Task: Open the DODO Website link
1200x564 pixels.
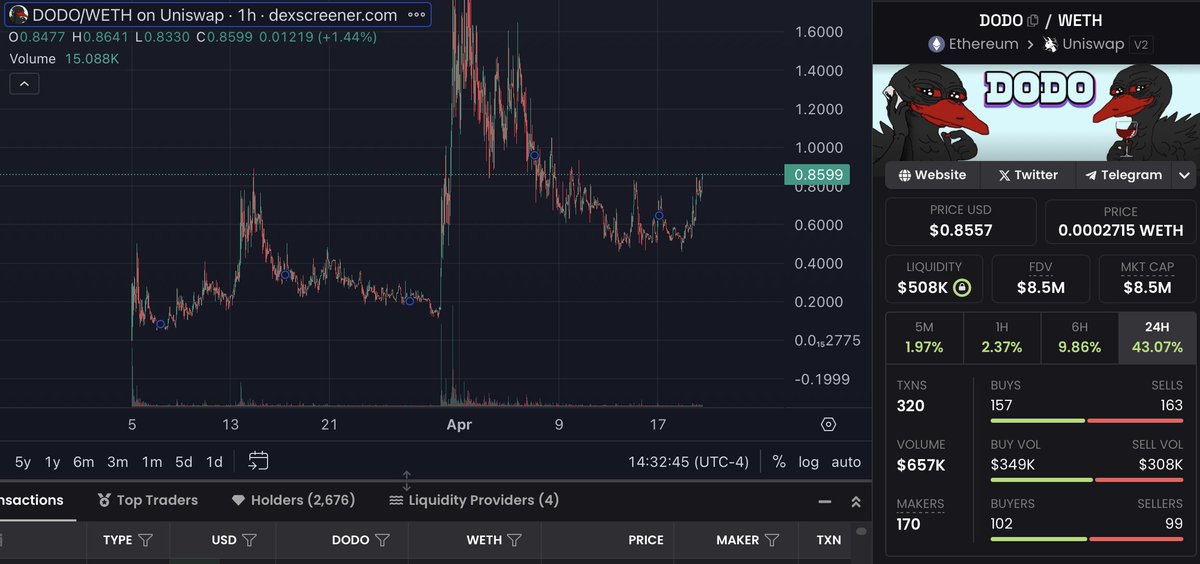Action: point(932,175)
